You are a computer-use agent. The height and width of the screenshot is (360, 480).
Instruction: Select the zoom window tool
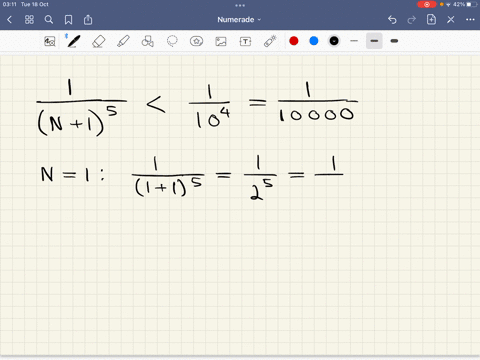[50, 41]
